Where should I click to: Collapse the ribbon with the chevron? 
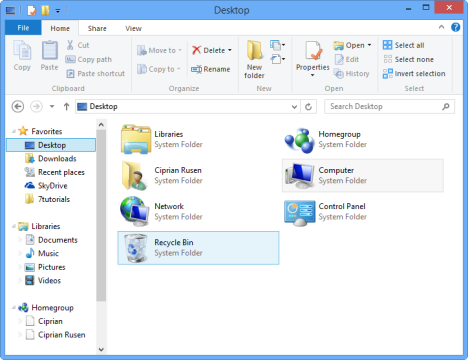(x=441, y=27)
